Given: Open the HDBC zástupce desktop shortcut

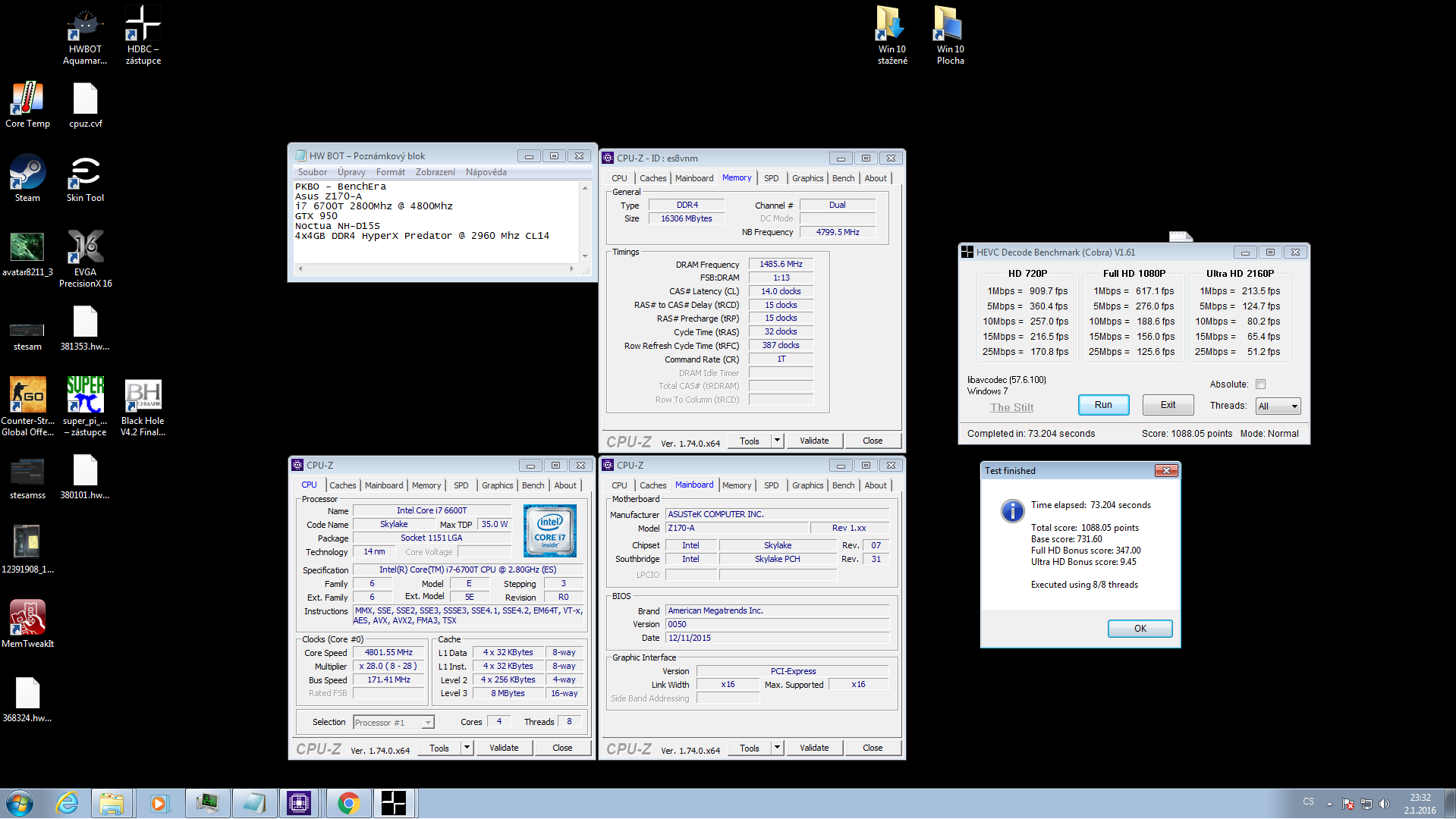Looking at the screenshot, I should [143, 34].
